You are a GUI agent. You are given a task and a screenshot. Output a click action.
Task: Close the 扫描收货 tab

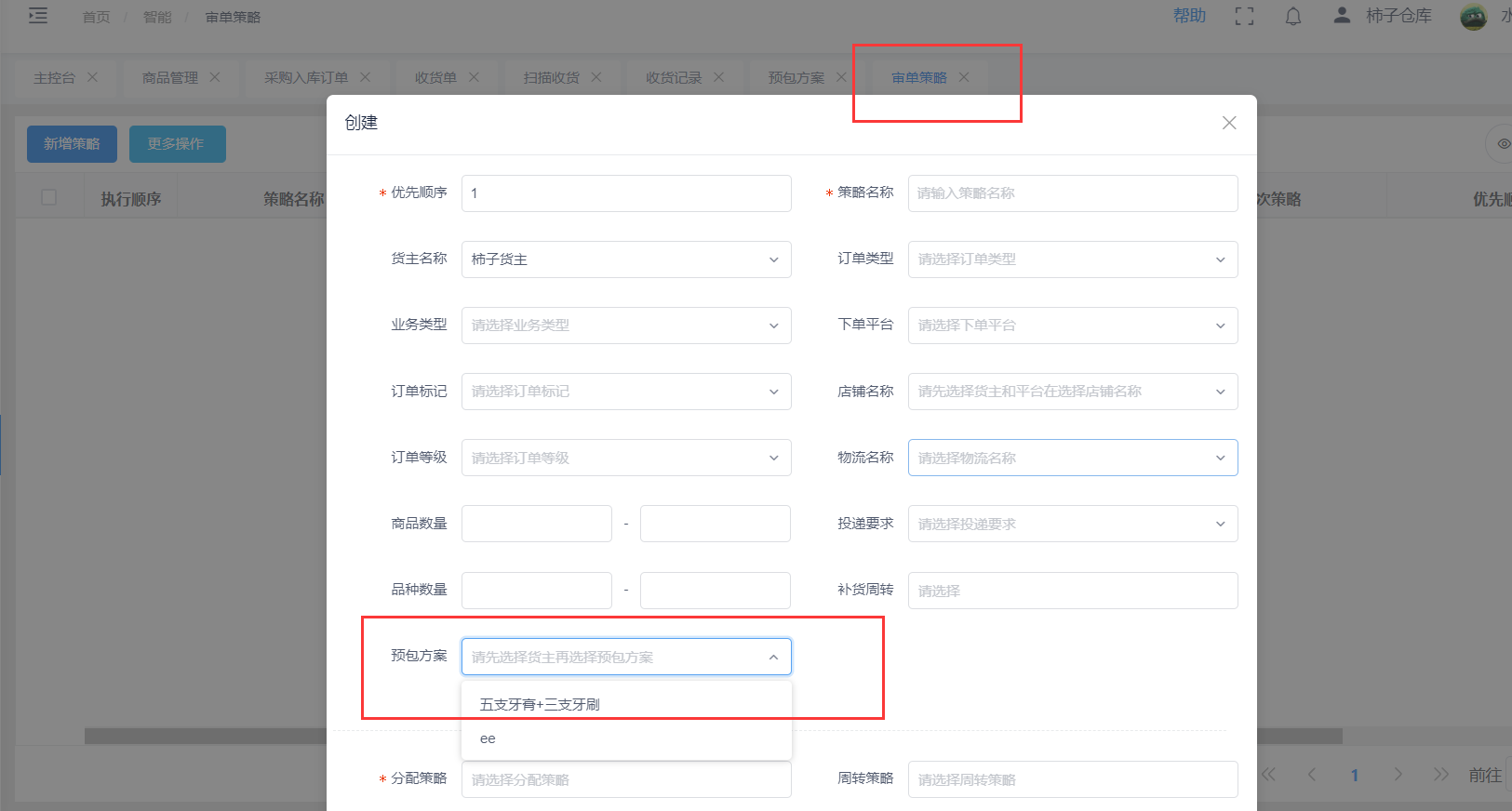(x=596, y=77)
